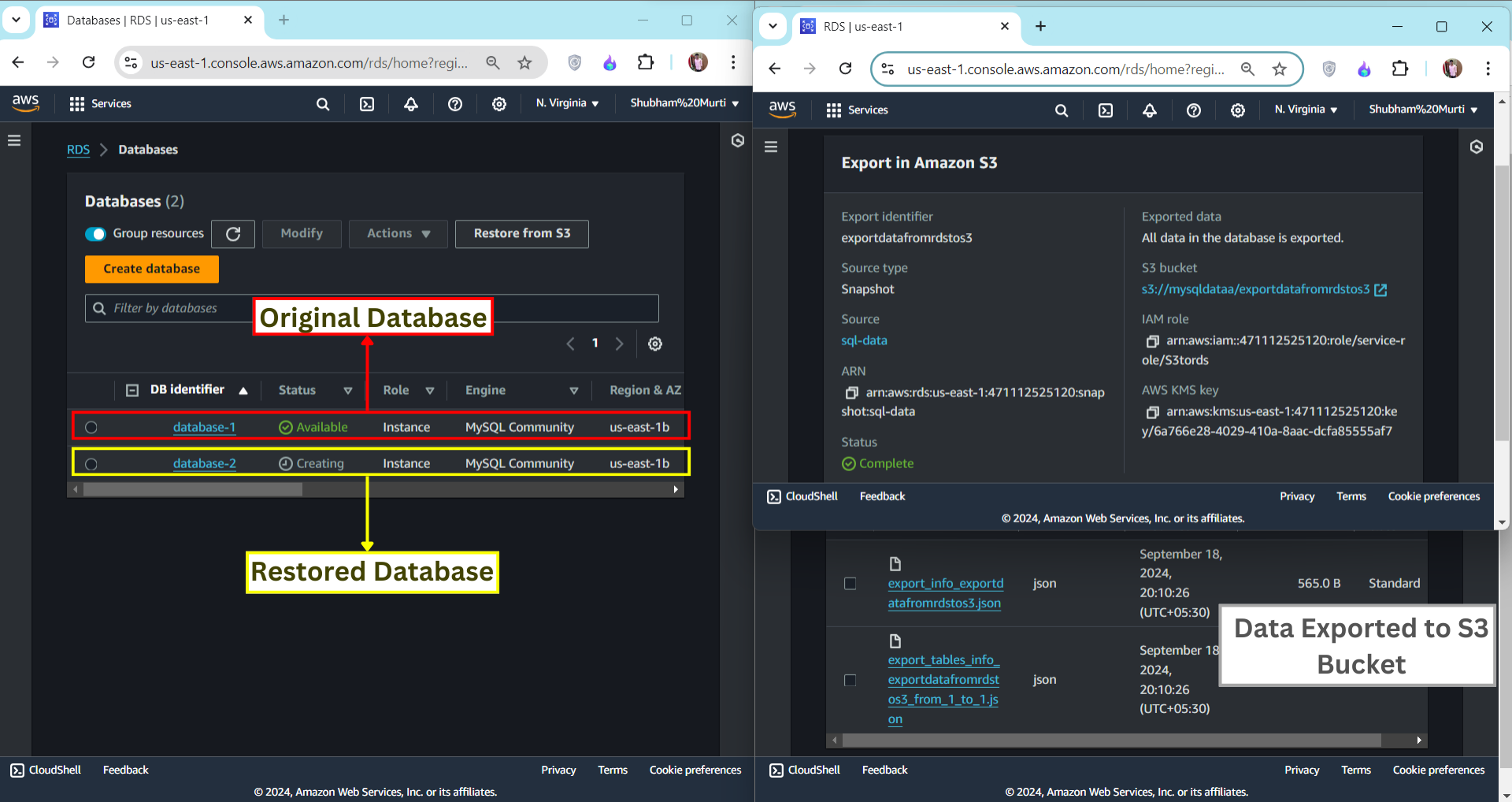Toggle Group resources switch

click(x=95, y=234)
